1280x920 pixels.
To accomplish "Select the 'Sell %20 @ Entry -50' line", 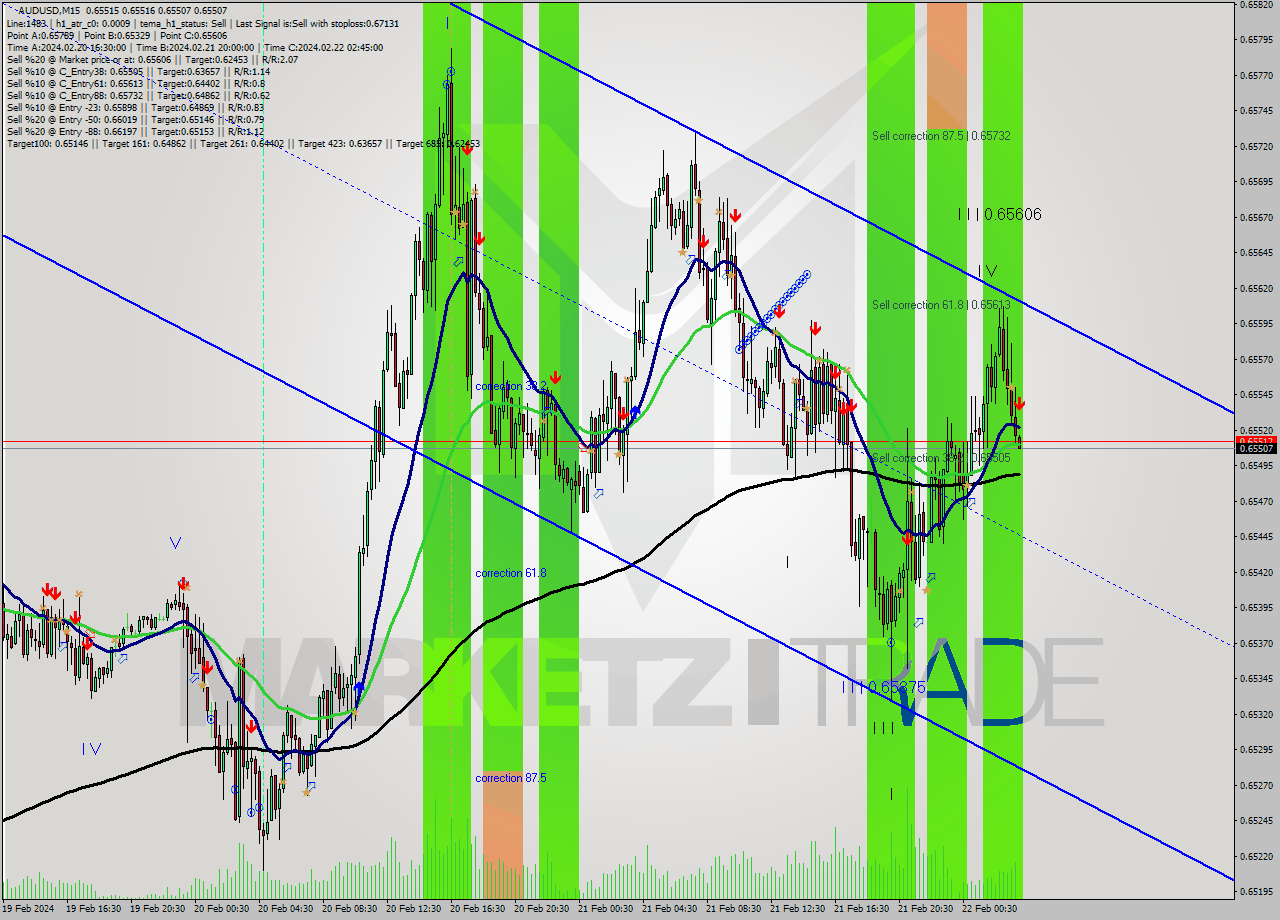I will [135, 119].
